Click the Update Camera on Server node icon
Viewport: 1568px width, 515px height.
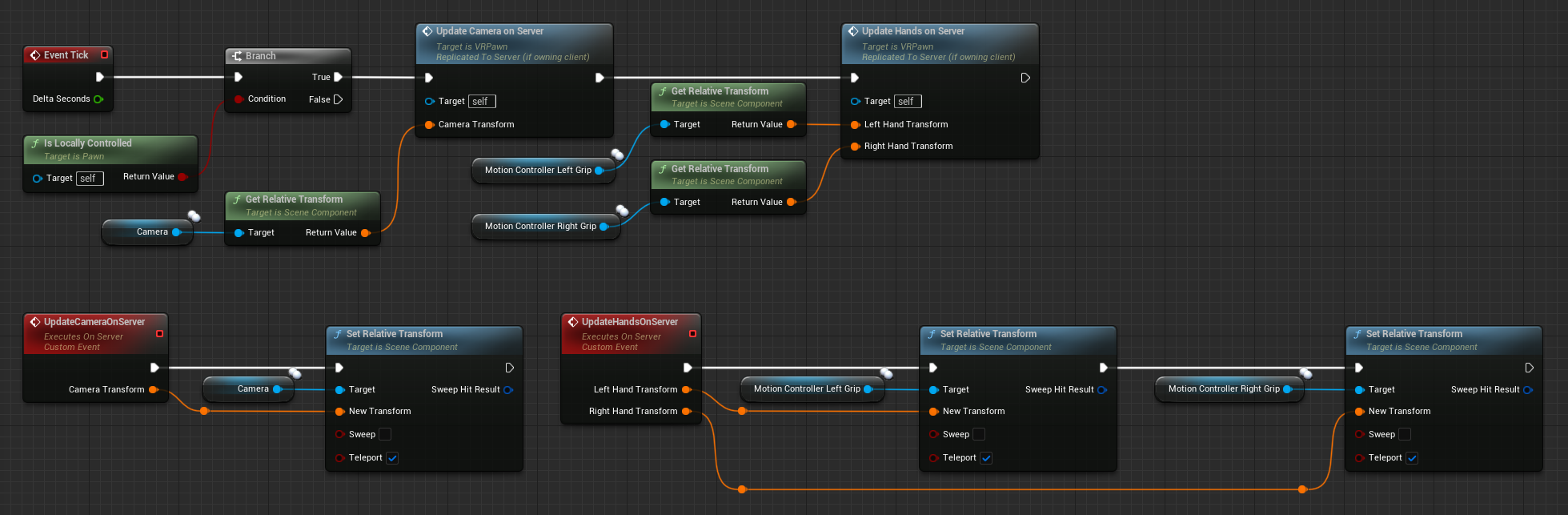tap(427, 31)
